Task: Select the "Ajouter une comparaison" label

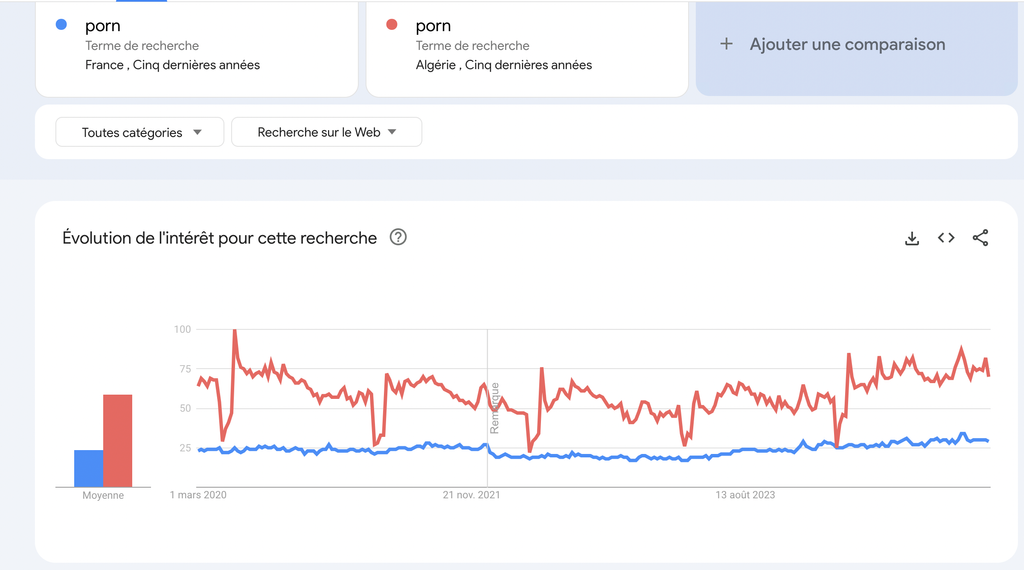Action: [847, 44]
